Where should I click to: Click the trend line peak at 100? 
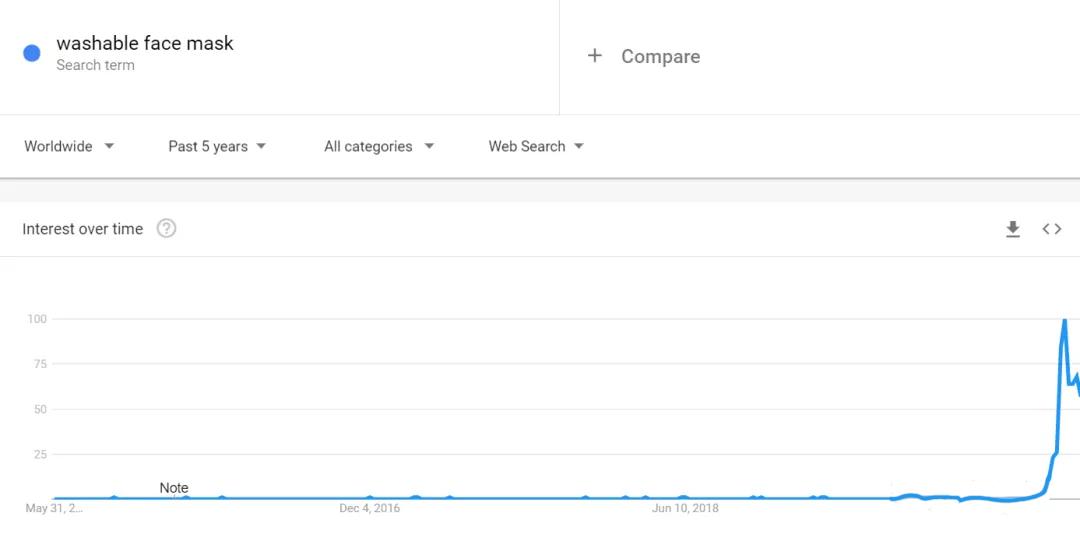1064,321
